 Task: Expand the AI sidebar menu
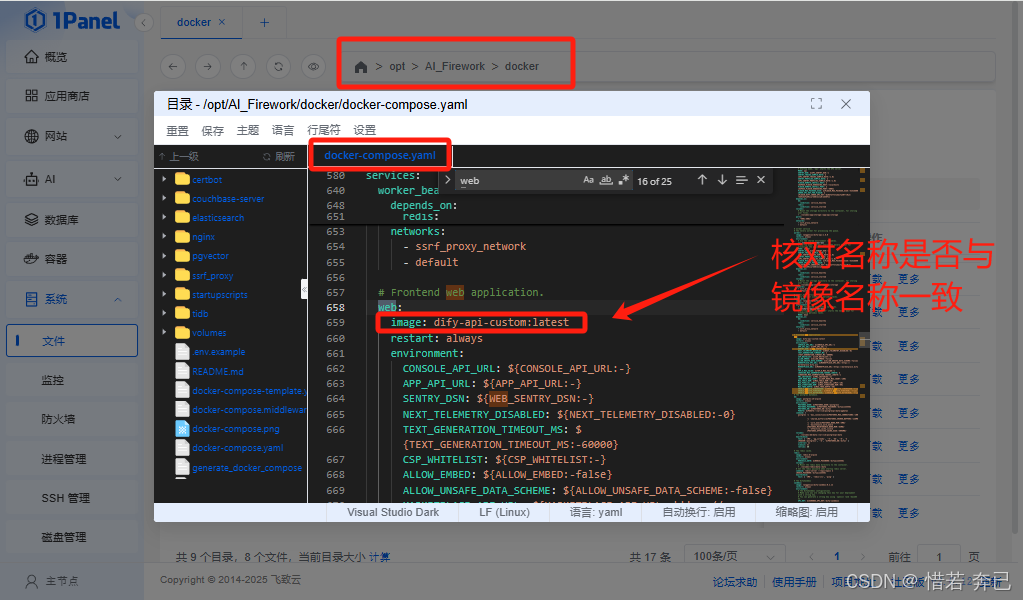pos(72,179)
